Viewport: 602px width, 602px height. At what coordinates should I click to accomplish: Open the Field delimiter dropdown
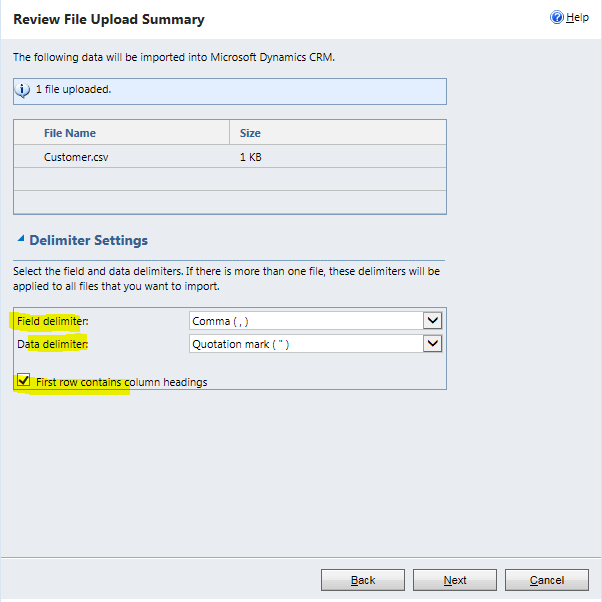(x=306, y=320)
